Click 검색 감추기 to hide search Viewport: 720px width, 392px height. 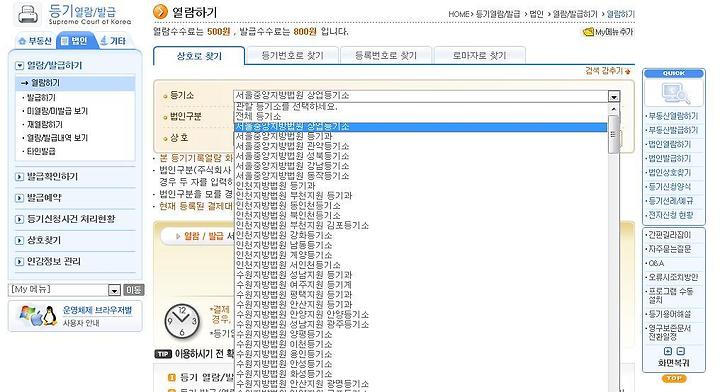point(608,71)
